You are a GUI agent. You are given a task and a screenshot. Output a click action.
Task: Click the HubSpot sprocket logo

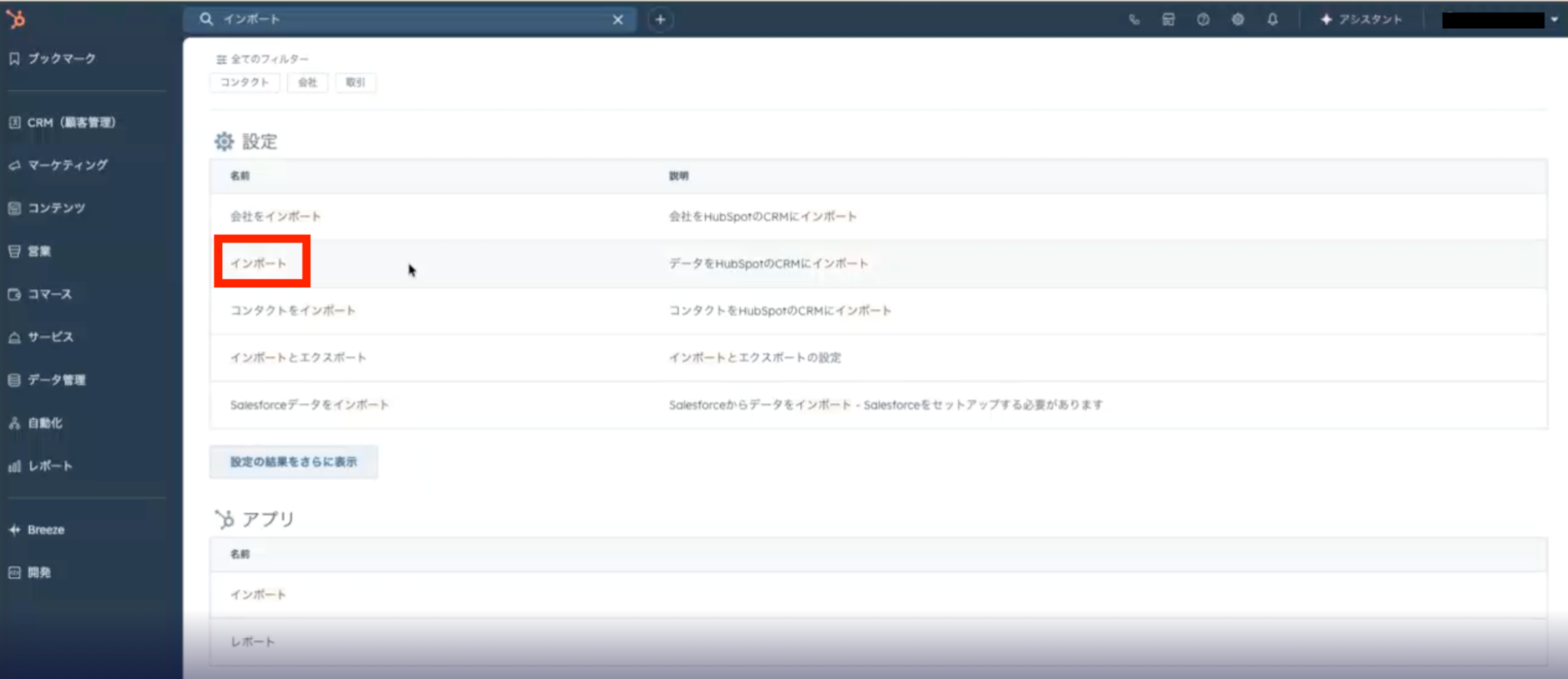point(16,19)
